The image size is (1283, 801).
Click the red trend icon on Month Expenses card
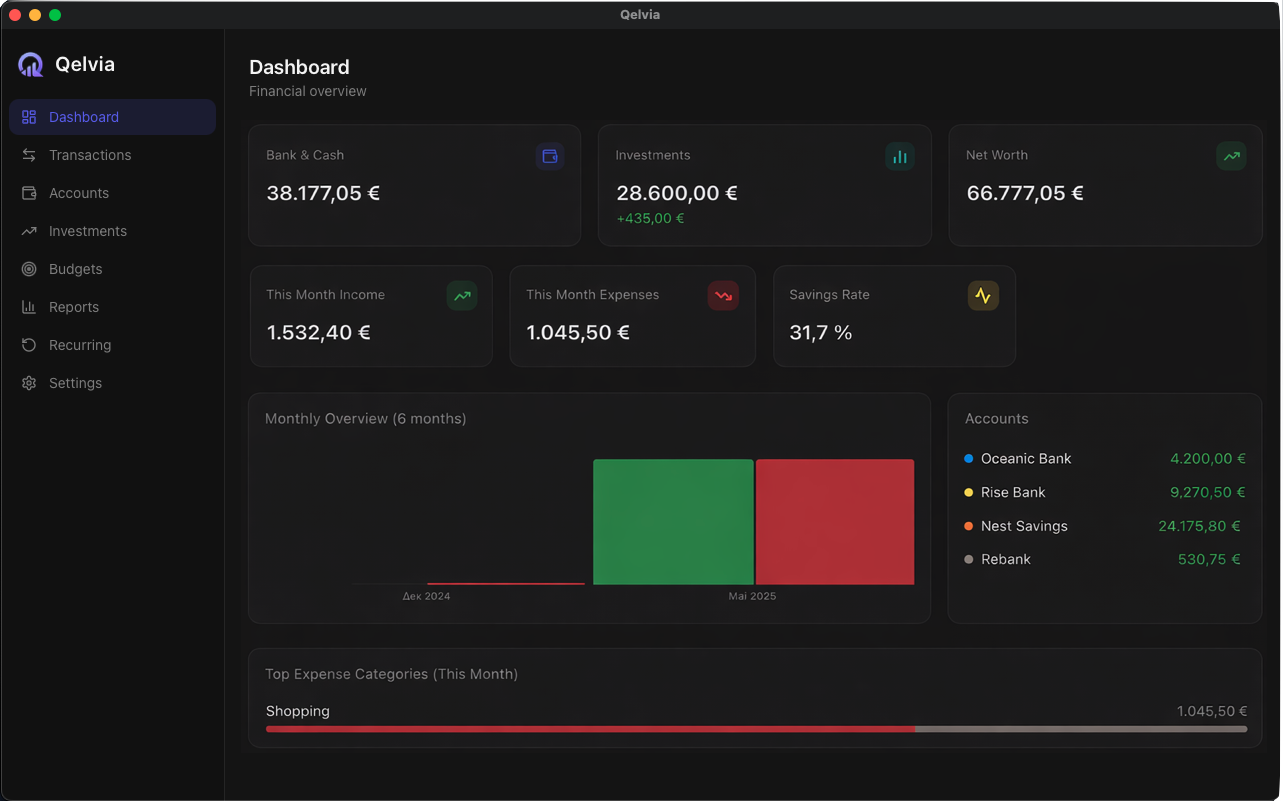pyautogui.click(x=722, y=295)
